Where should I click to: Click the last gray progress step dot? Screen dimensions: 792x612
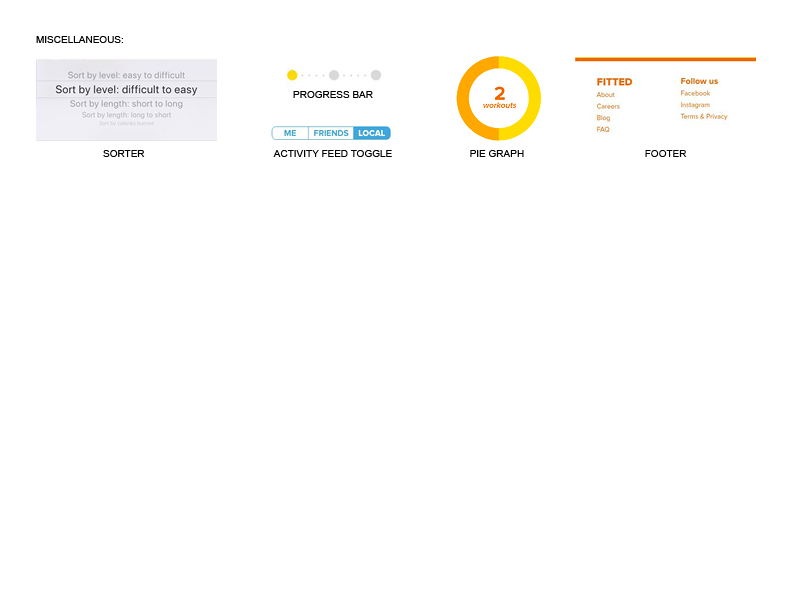[376, 75]
